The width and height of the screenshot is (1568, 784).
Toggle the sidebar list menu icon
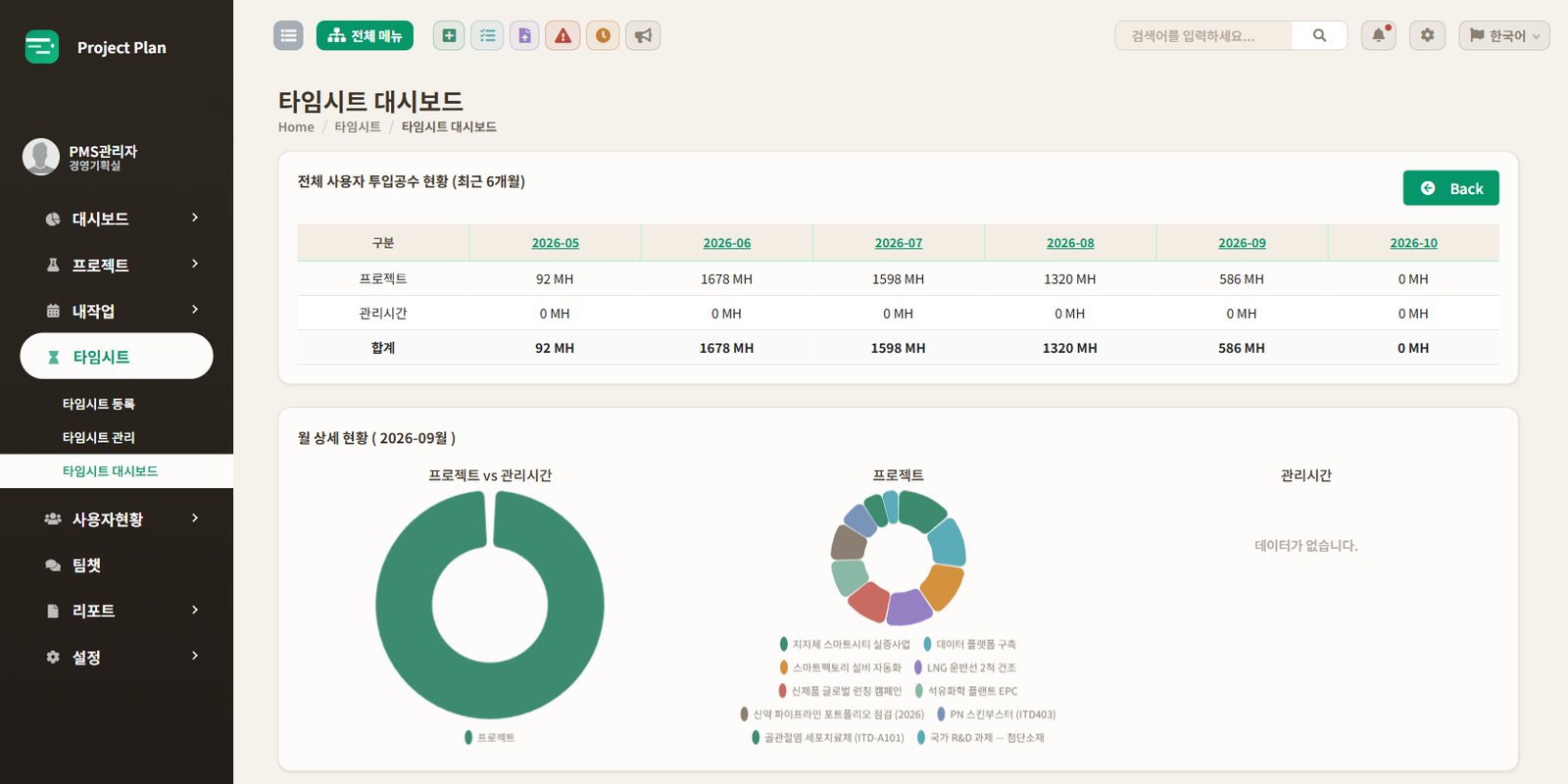(288, 35)
